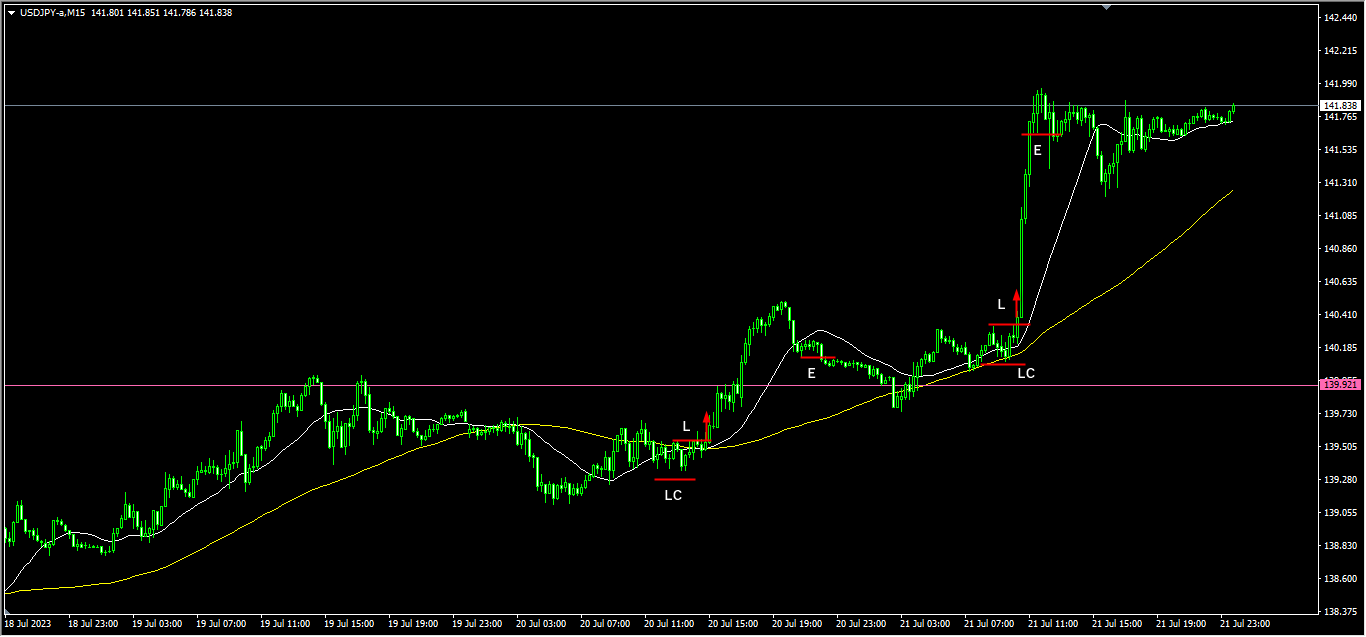Select the red line above the upper-right E label
The image size is (1366, 637).
tap(1041, 134)
